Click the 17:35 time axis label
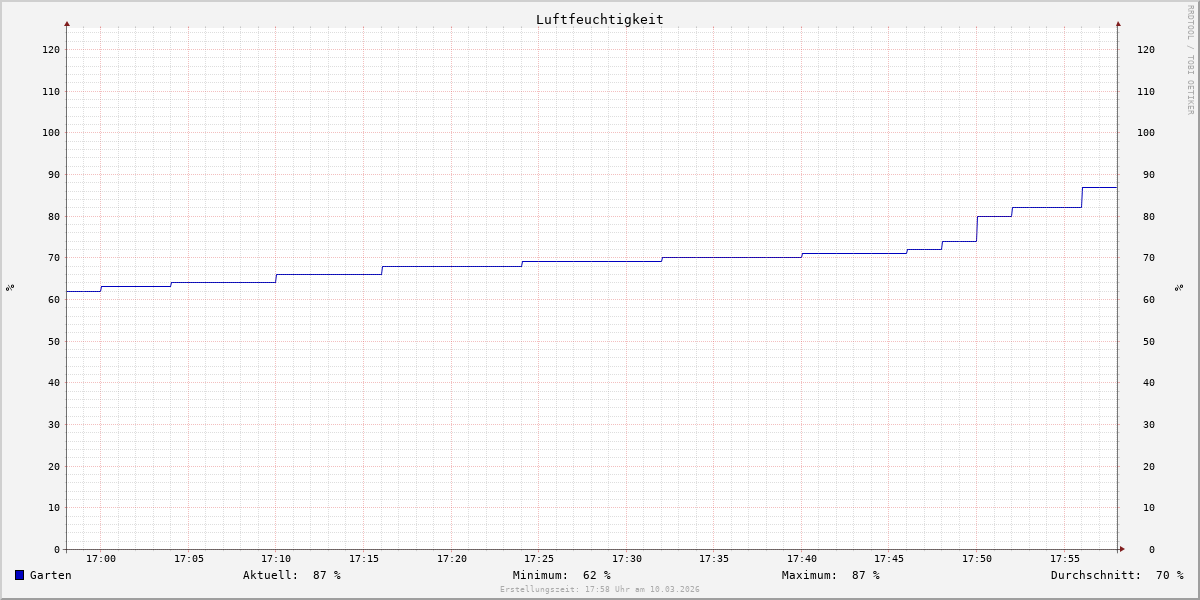The image size is (1200, 600). click(714, 559)
